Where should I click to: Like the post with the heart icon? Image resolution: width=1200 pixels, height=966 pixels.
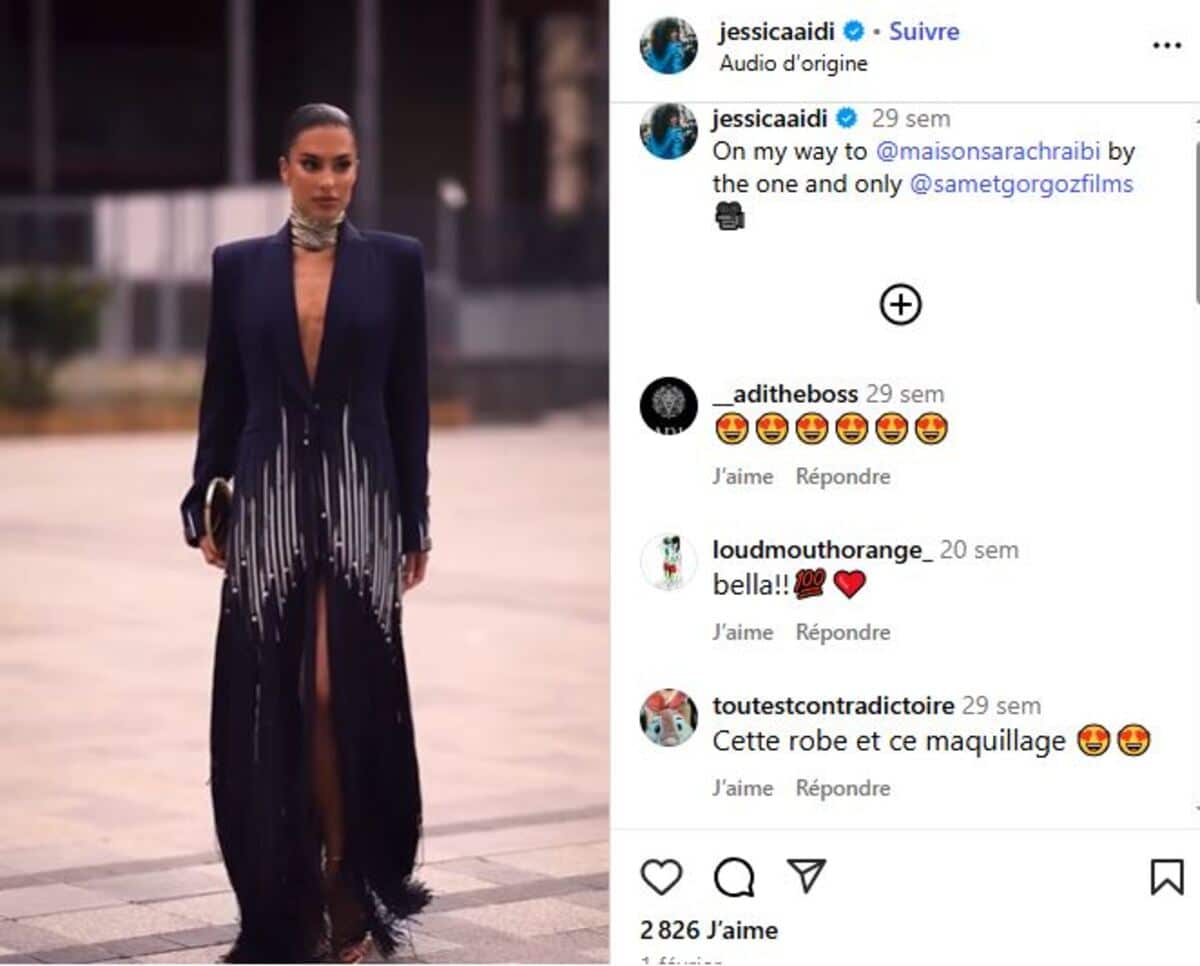(661, 877)
